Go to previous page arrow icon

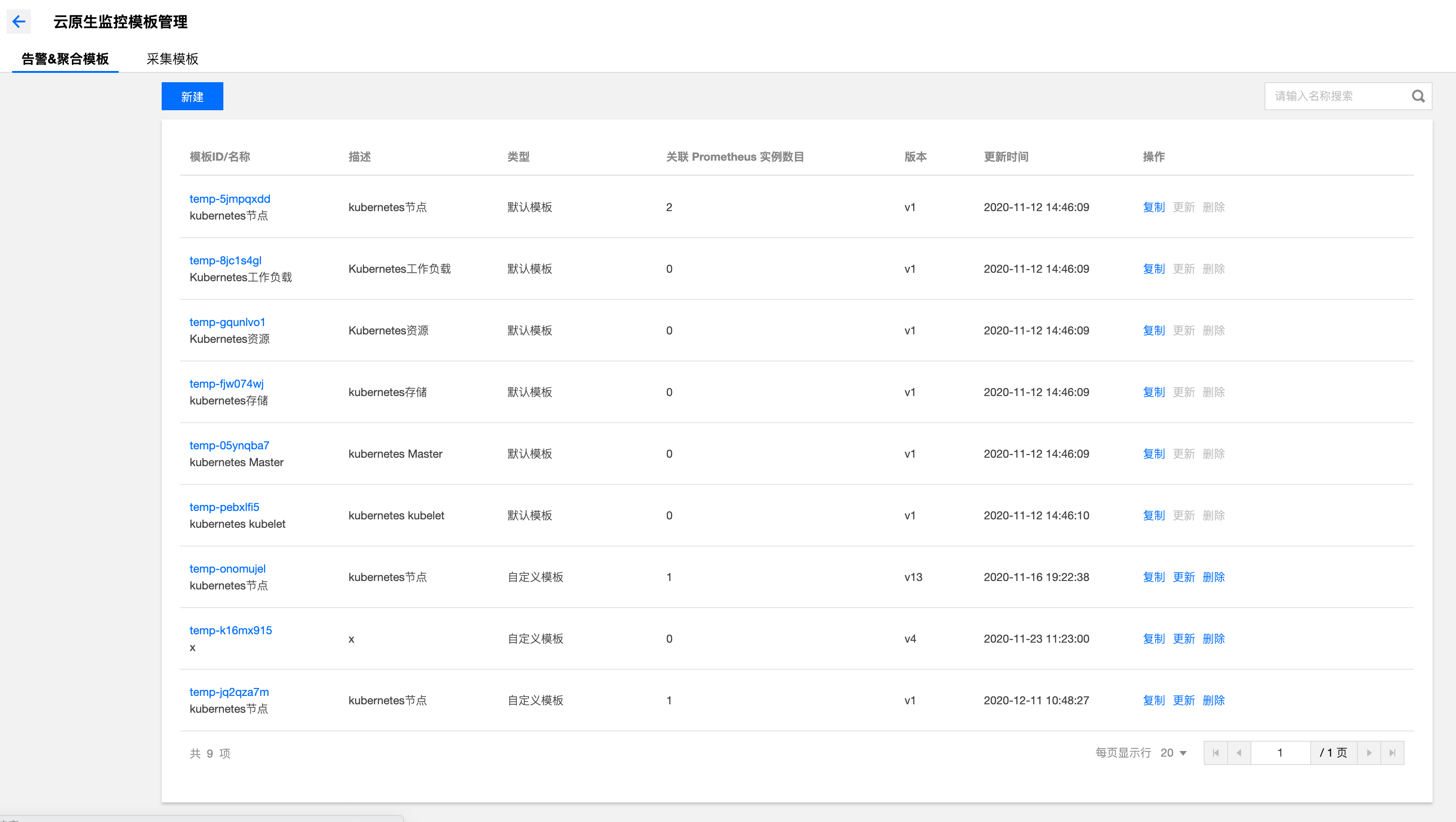(1239, 752)
